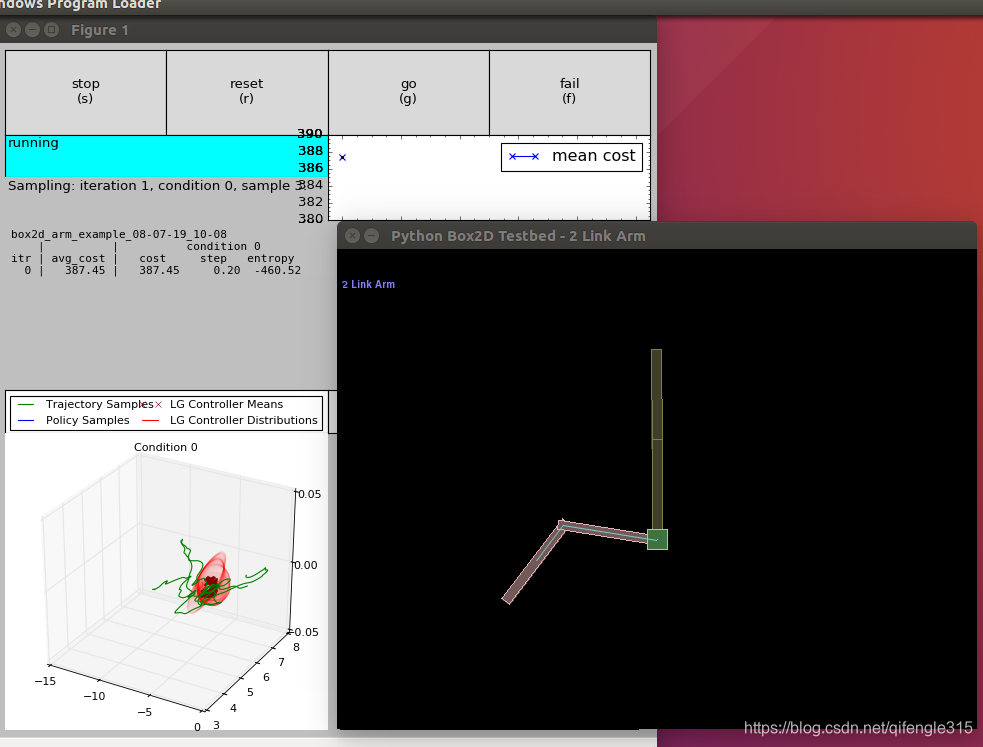Click the blue x data point in cost plot
The height and width of the screenshot is (747, 983).
point(342,157)
